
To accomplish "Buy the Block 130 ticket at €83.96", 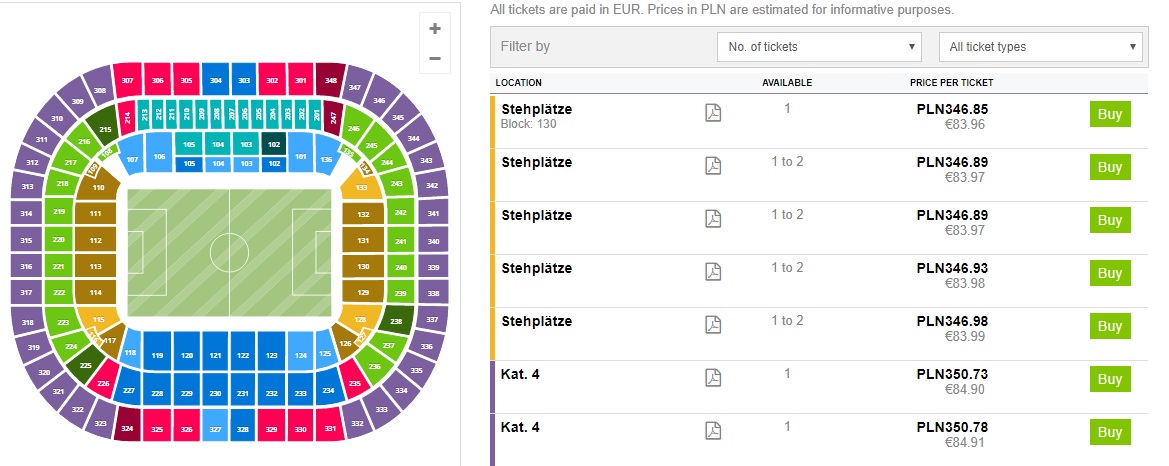I will click(x=1110, y=114).
